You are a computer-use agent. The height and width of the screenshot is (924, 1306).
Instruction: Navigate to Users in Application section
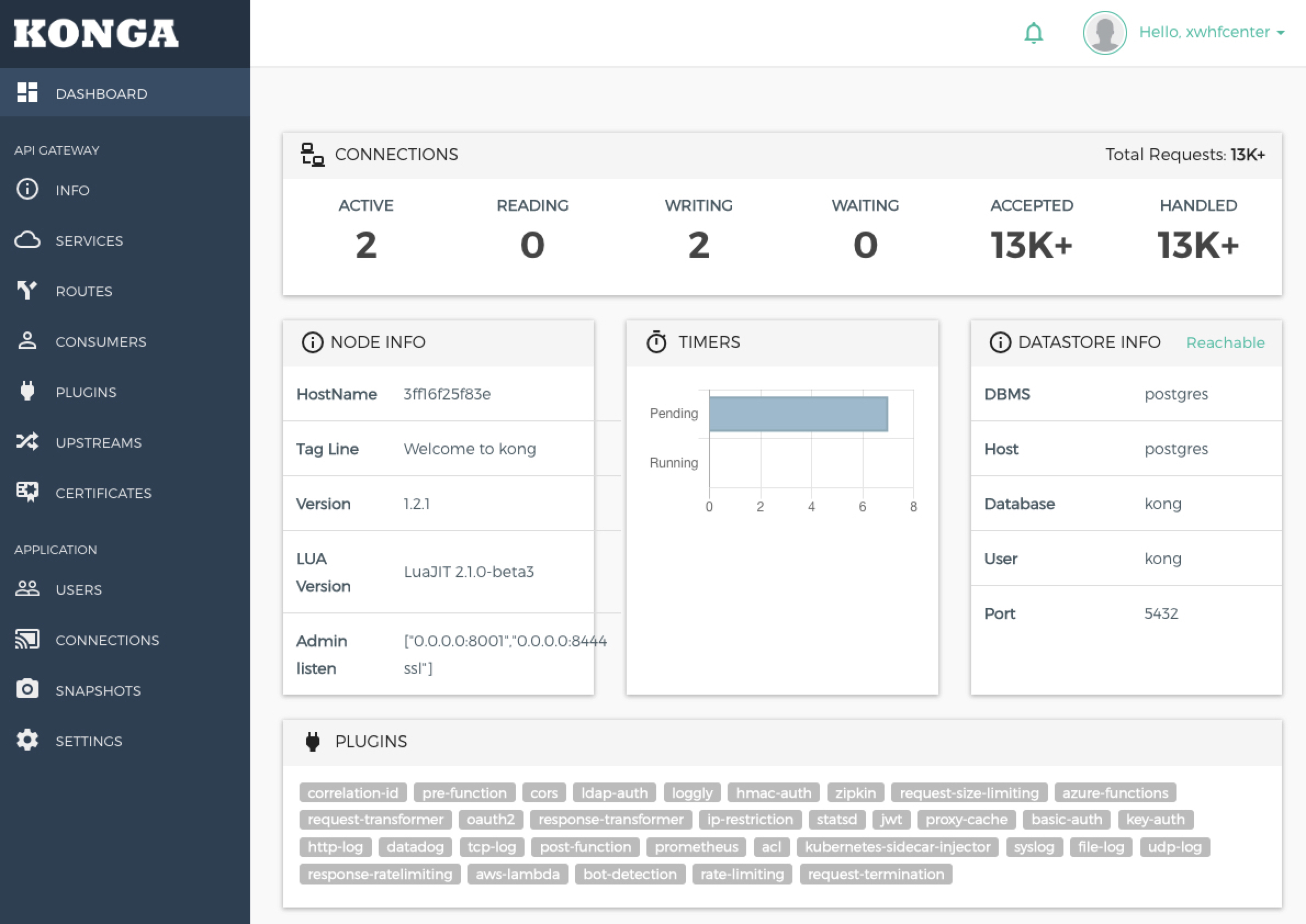[x=78, y=589]
